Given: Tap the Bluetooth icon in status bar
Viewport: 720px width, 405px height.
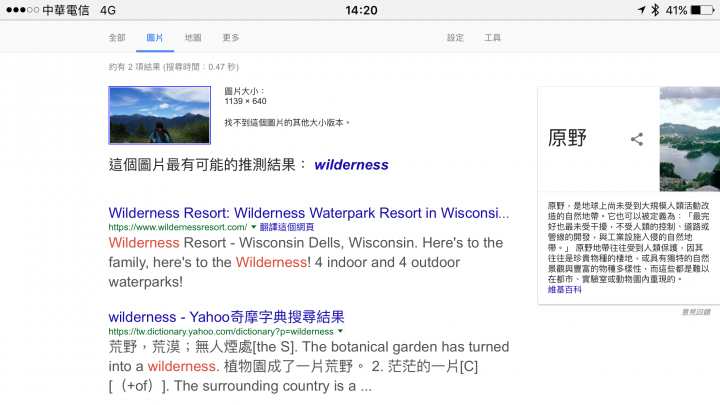Looking at the screenshot, I should click(x=655, y=10).
